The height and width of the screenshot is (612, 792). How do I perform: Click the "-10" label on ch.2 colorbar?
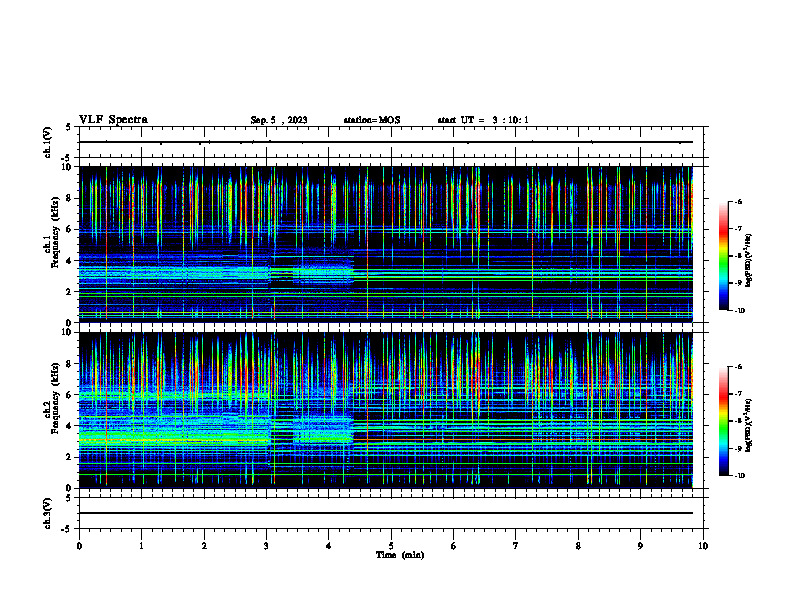coord(740,476)
